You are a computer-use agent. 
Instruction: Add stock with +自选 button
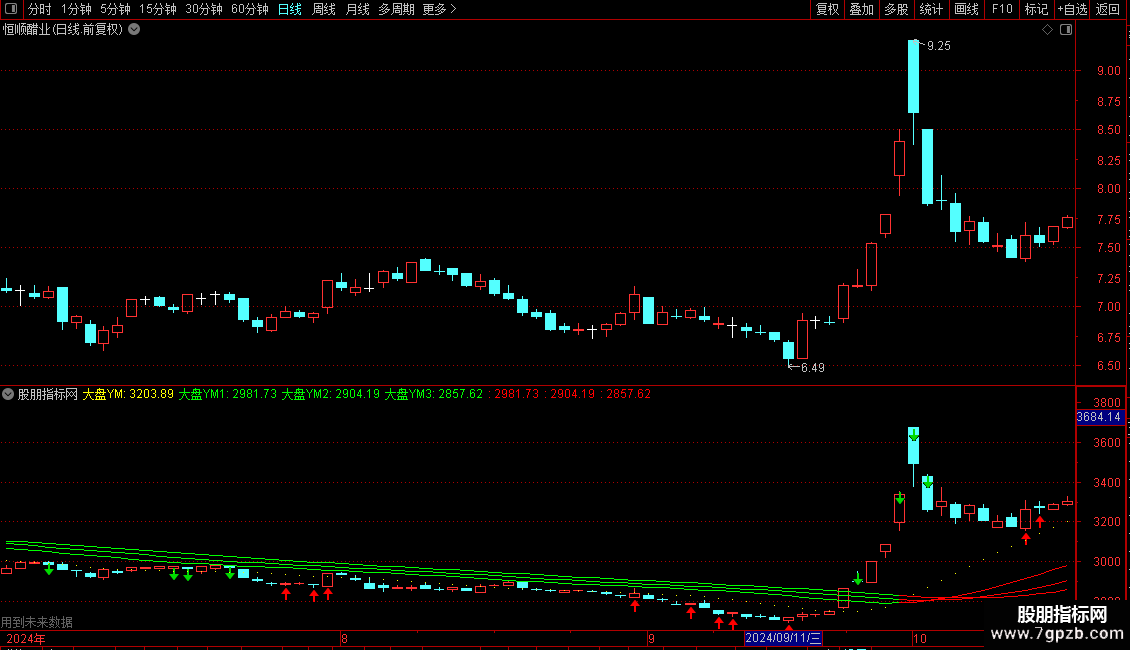tap(1072, 9)
